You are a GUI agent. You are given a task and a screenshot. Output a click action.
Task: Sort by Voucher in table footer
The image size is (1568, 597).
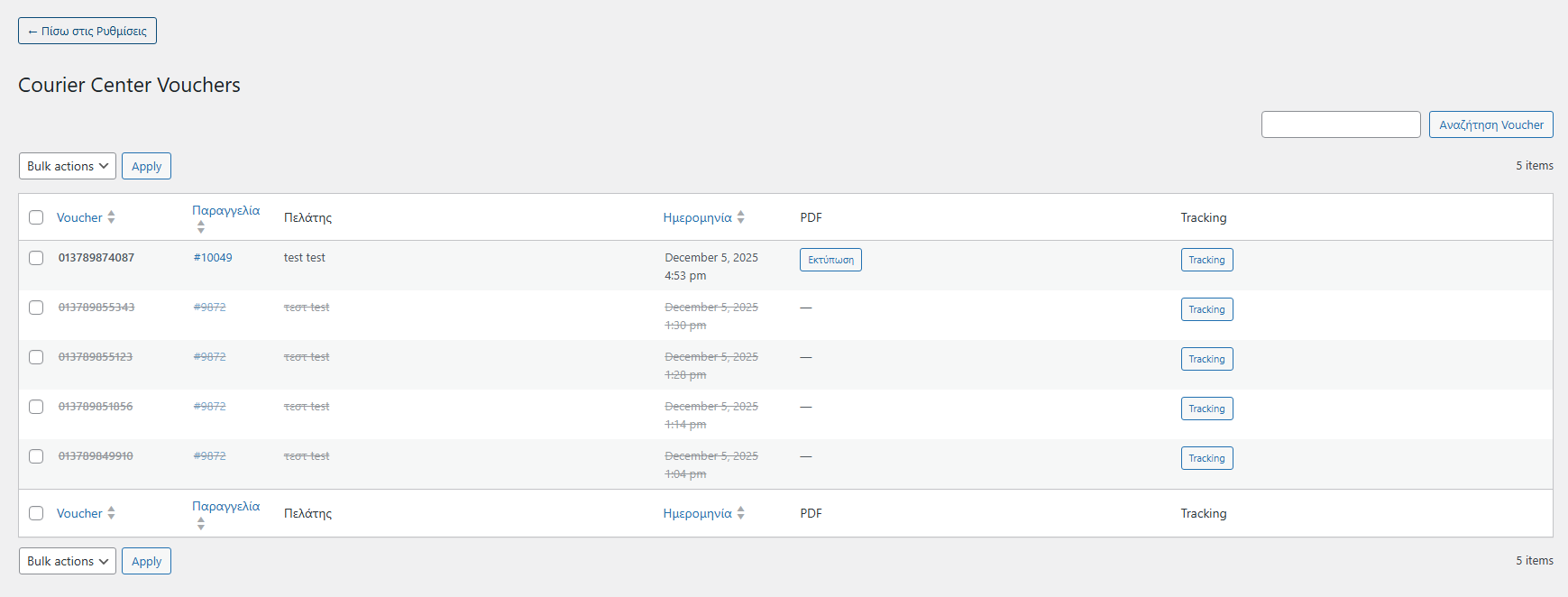[x=80, y=513]
